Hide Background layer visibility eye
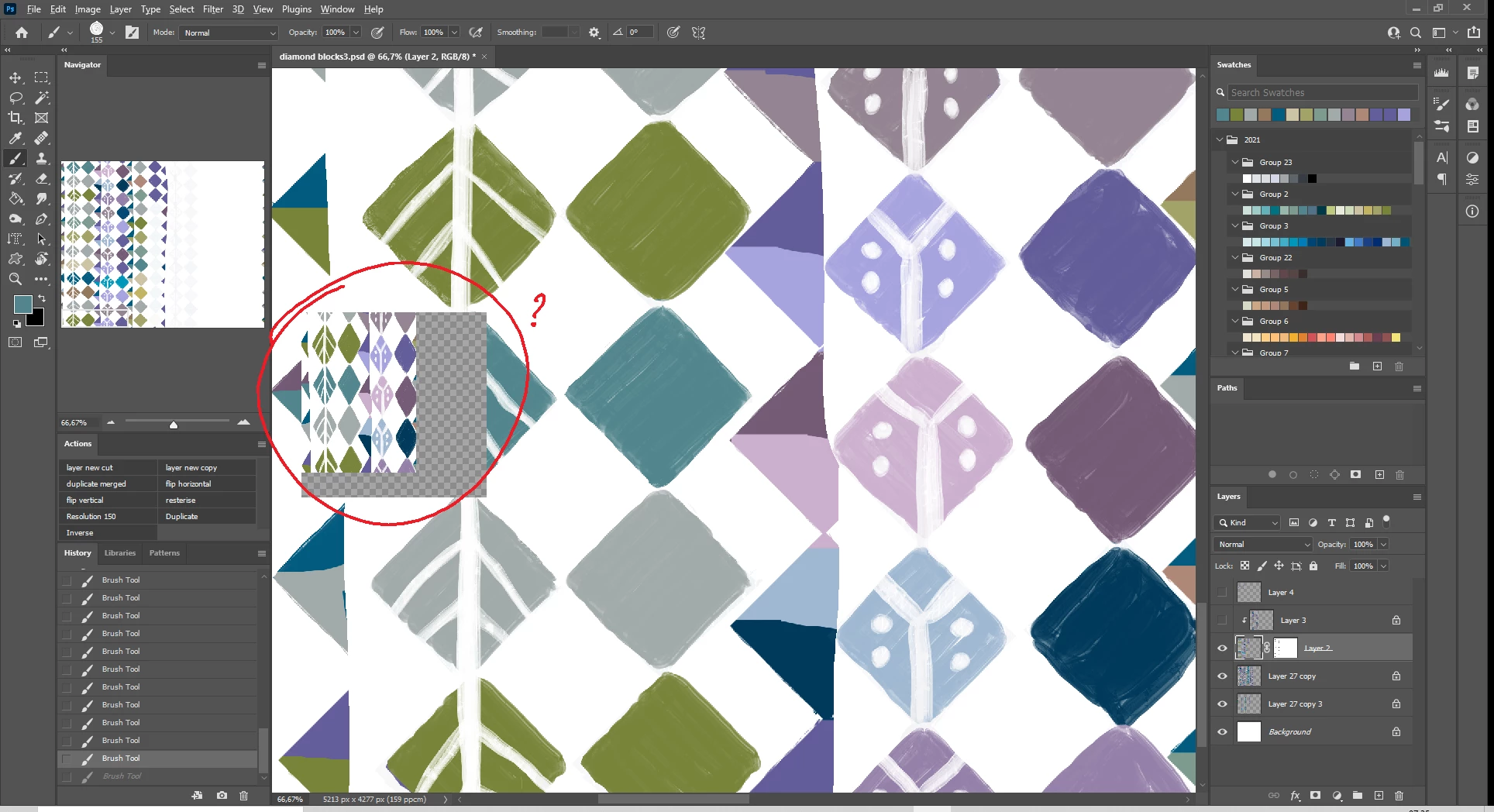1494x812 pixels. 1223,732
